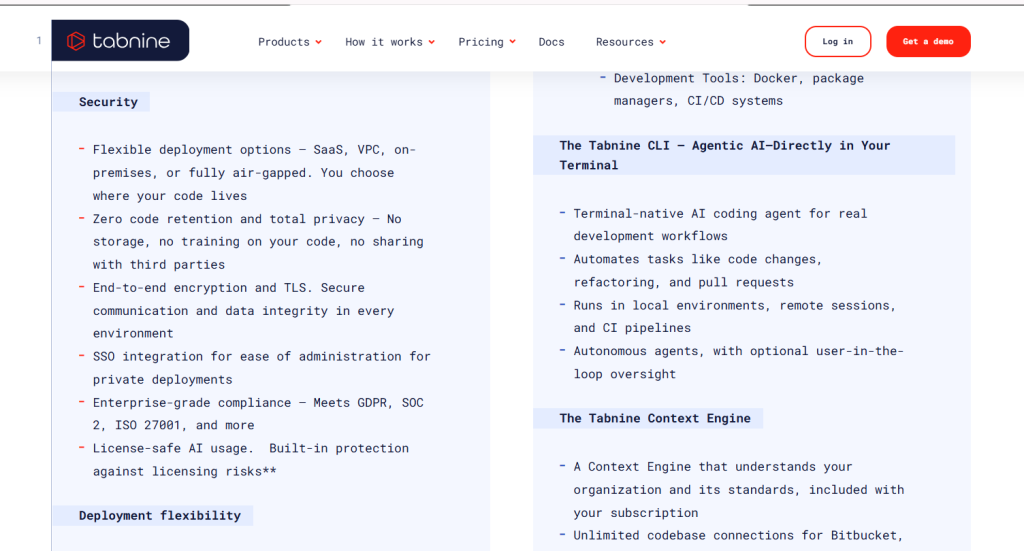Select the Security heading
This screenshot has height=551, width=1024.
click(x=108, y=102)
